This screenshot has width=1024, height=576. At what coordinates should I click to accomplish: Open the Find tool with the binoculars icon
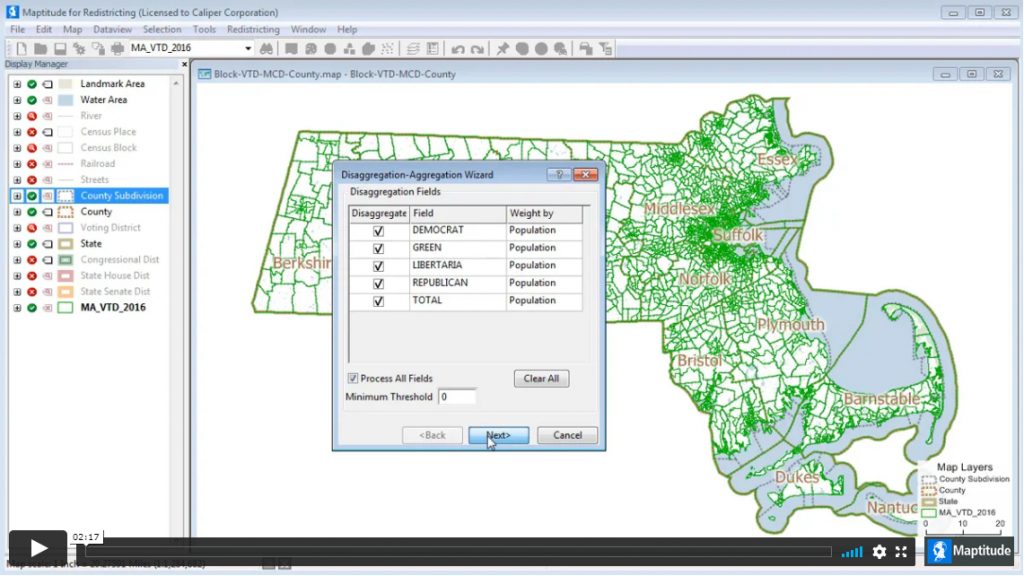[x=265, y=48]
